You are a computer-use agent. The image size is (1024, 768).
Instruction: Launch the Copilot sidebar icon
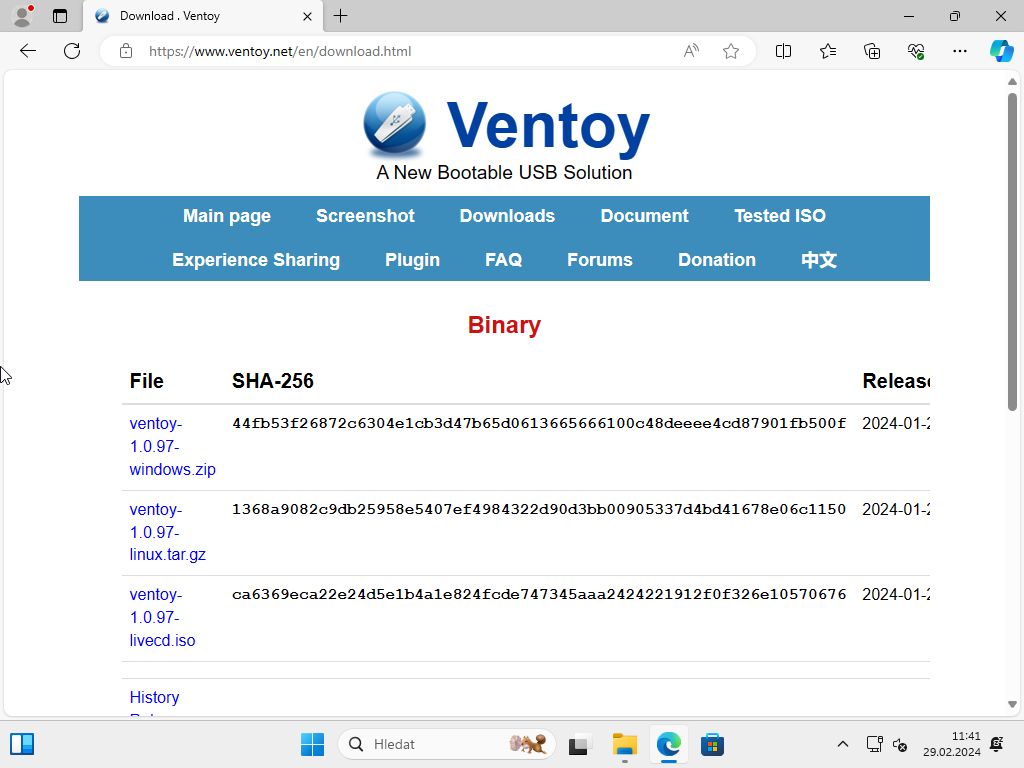pyautogui.click(x=1001, y=51)
